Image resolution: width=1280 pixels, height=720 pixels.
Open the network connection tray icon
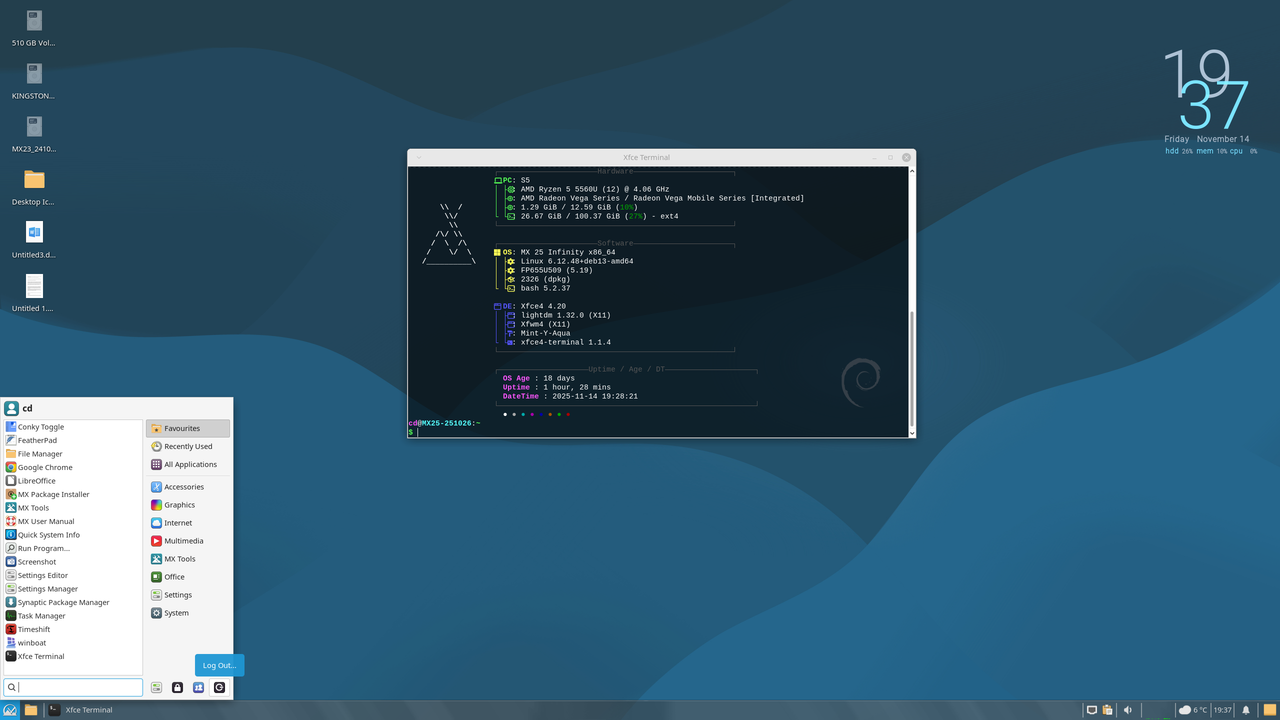tap(1092, 710)
